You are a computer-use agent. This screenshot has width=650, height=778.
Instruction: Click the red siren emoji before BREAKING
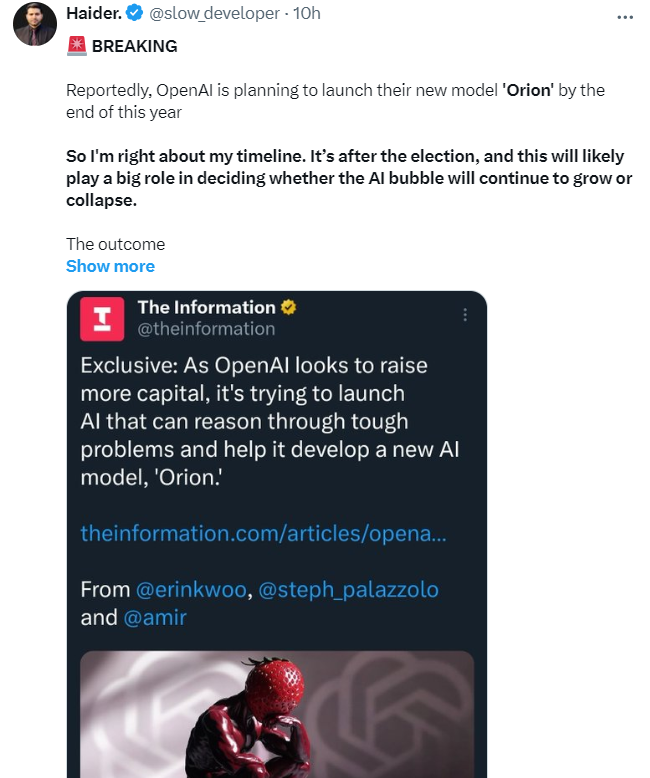click(x=76, y=46)
